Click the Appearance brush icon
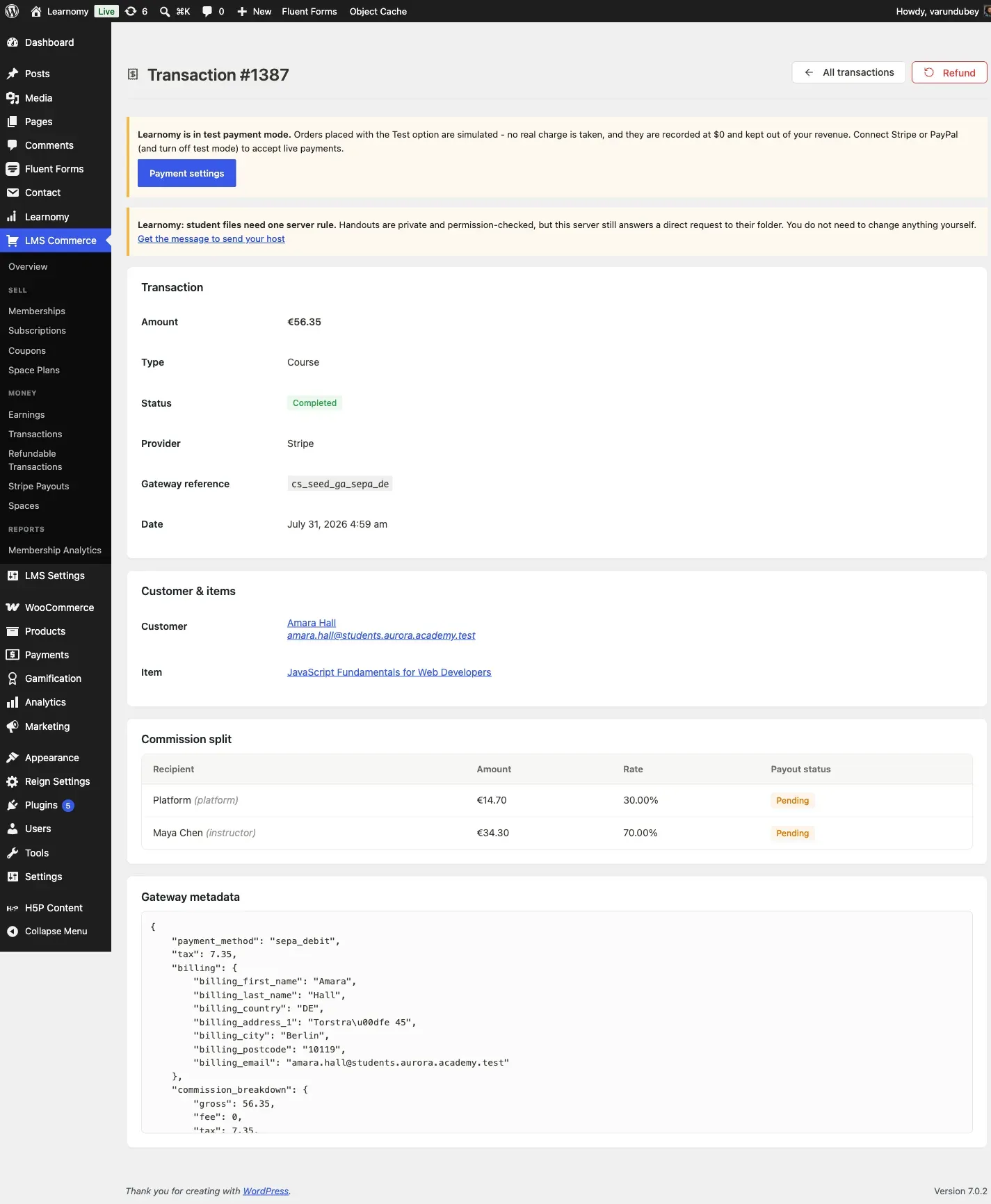Viewport: 991px width, 1204px height. pos(13,758)
